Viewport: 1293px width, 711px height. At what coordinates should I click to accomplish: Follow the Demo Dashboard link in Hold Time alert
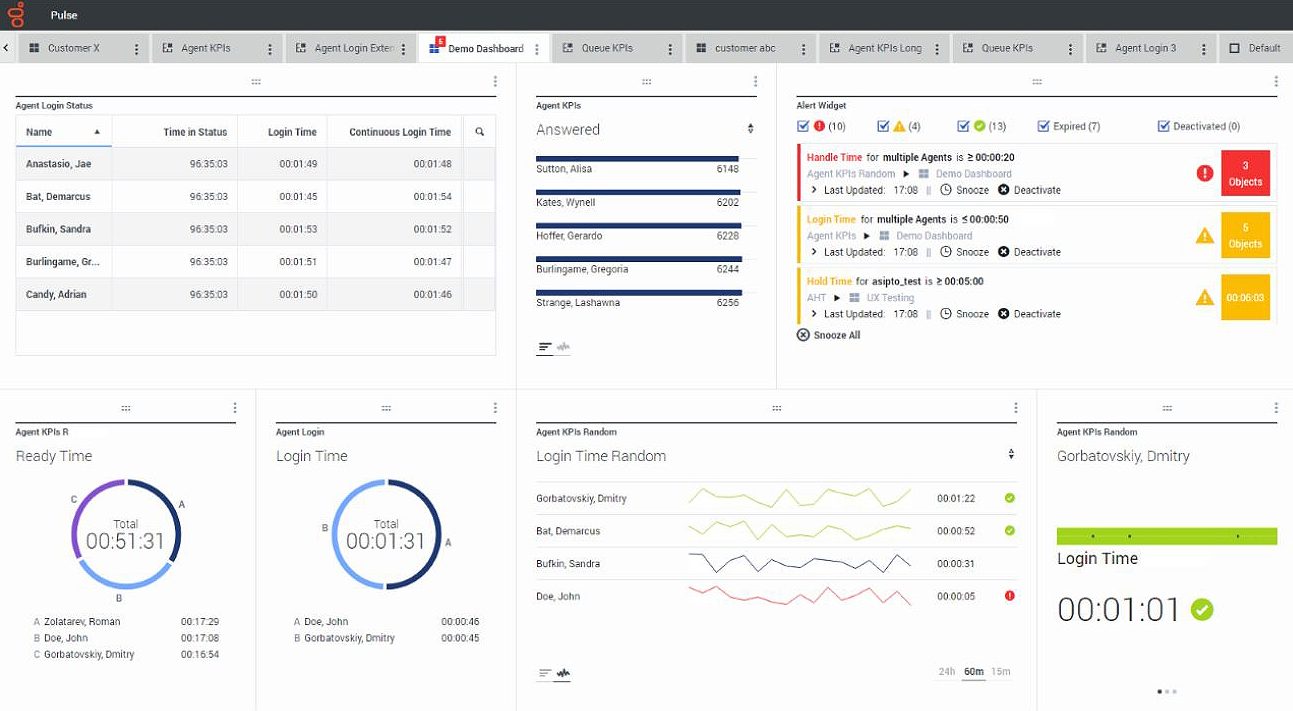pos(886,297)
